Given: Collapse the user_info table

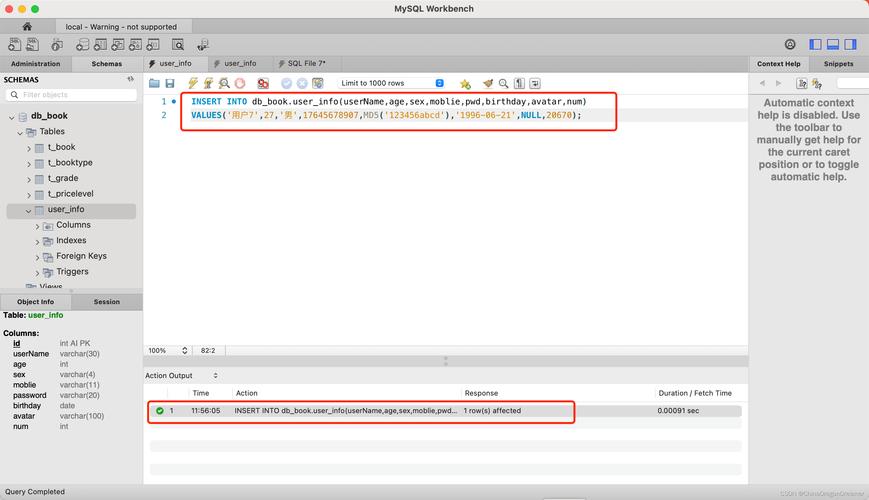Looking at the screenshot, I should click(x=28, y=210).
